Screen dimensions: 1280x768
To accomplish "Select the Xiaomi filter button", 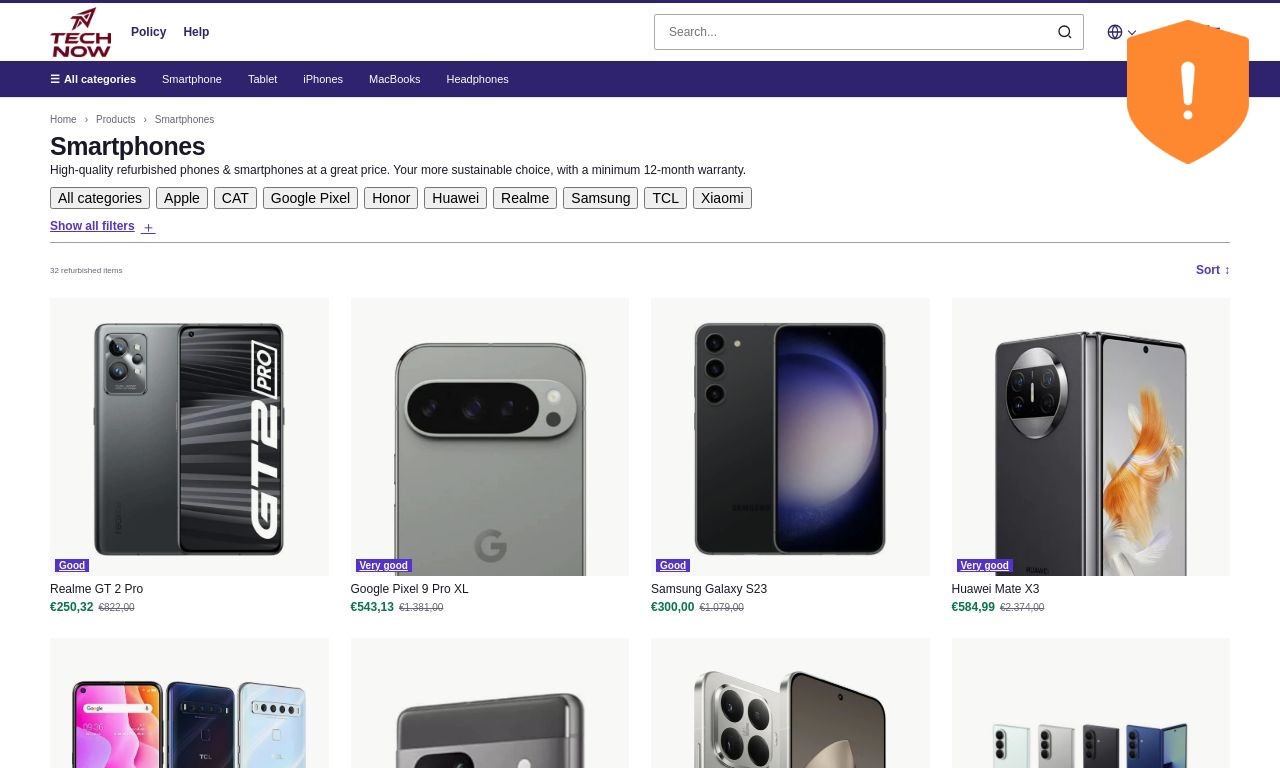I will 722,198.
